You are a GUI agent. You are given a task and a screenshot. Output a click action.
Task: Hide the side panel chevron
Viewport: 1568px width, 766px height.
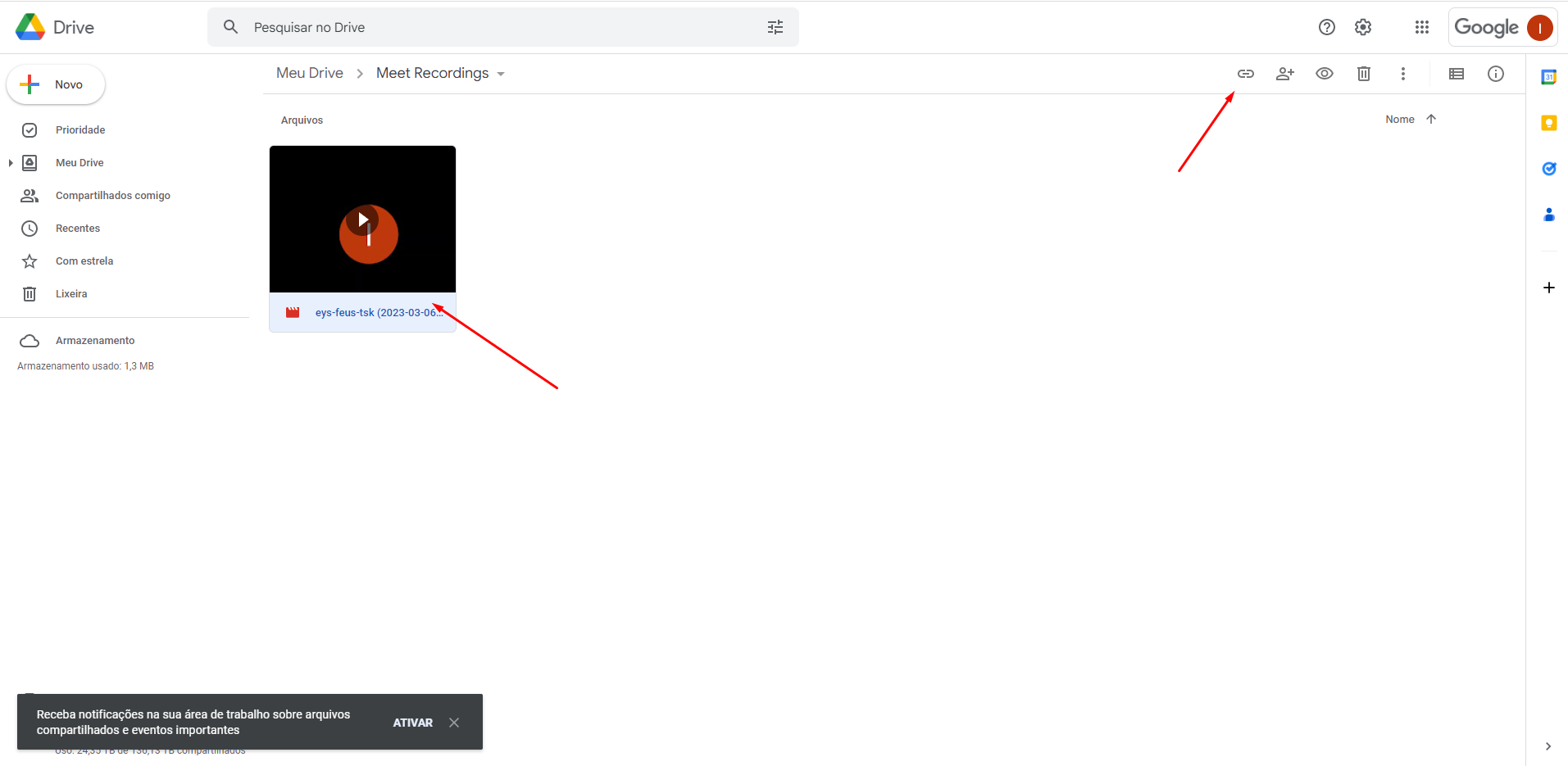1548,746
